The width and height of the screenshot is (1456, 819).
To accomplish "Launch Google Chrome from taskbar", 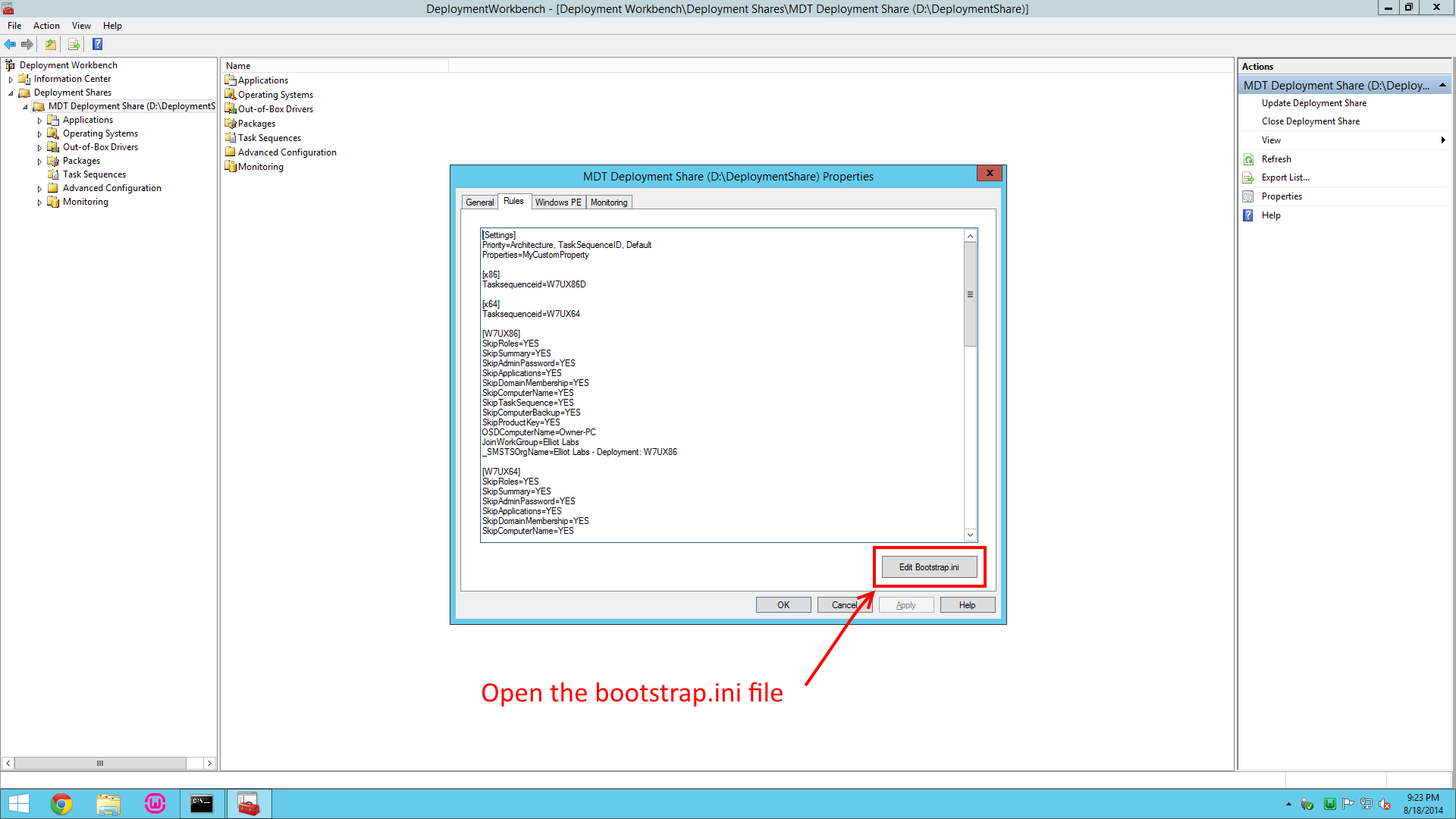I will pyautogui.click(x=61, y=804).
